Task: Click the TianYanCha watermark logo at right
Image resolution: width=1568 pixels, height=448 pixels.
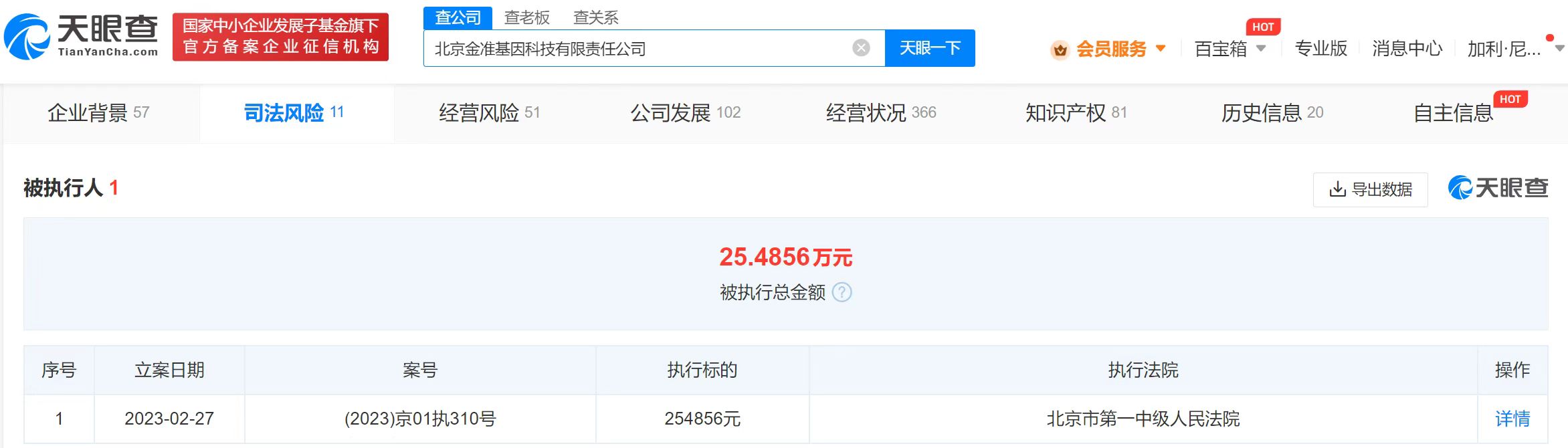Action: [1498, 189]
